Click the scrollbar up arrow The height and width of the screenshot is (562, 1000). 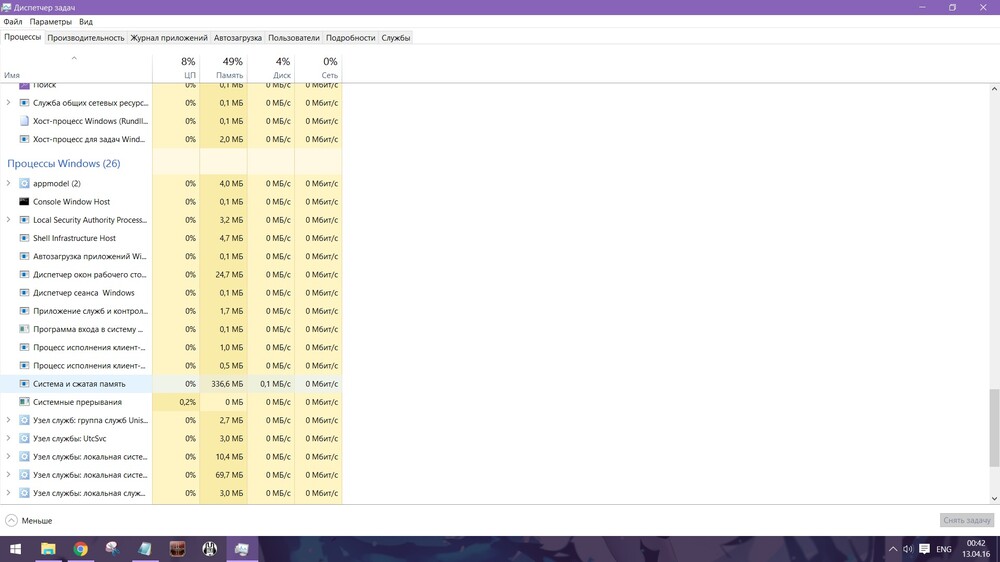coord(994,89)
